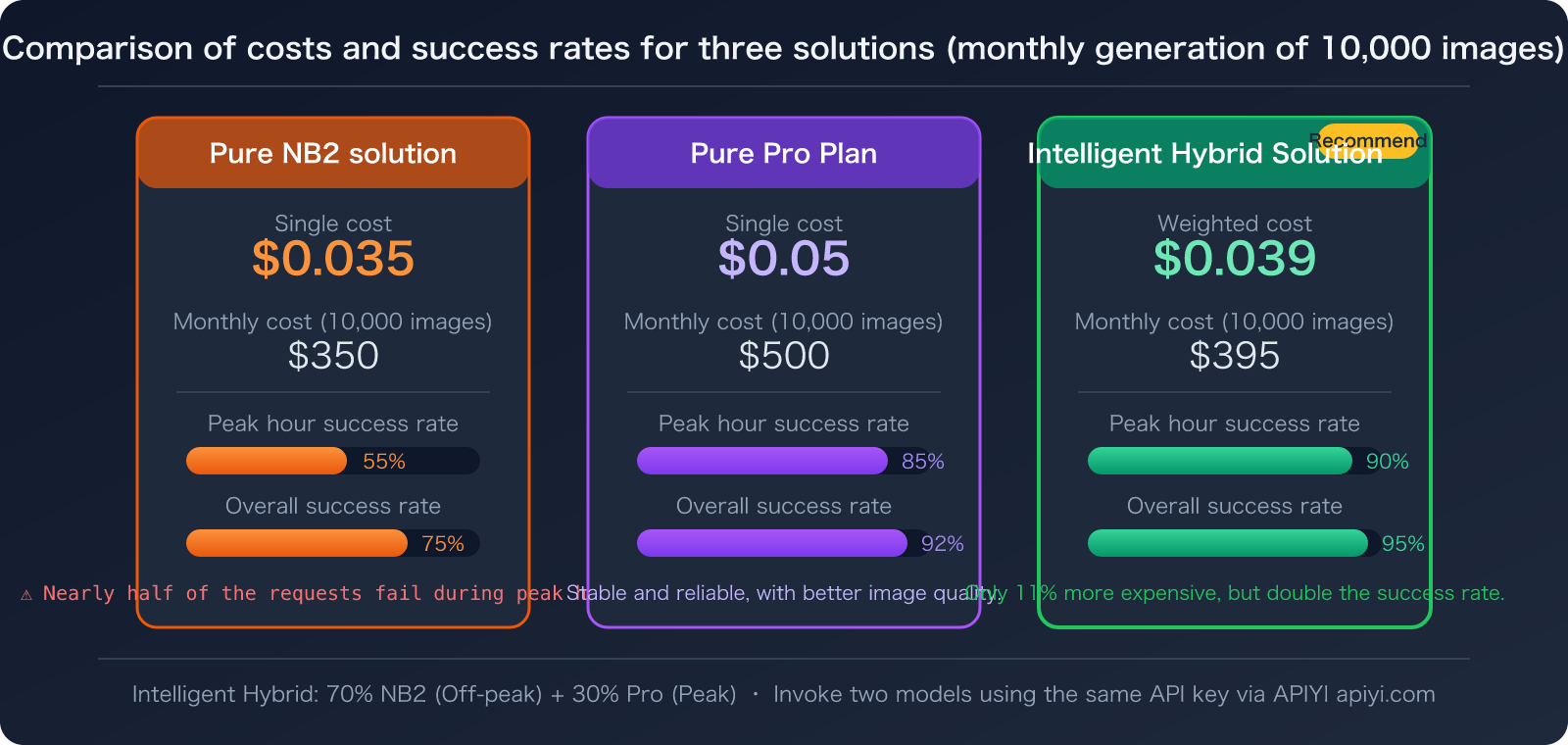Select the Pure NB2 solution header
The height and width of the screenshot is (745, 1568).
click(333, 154)
